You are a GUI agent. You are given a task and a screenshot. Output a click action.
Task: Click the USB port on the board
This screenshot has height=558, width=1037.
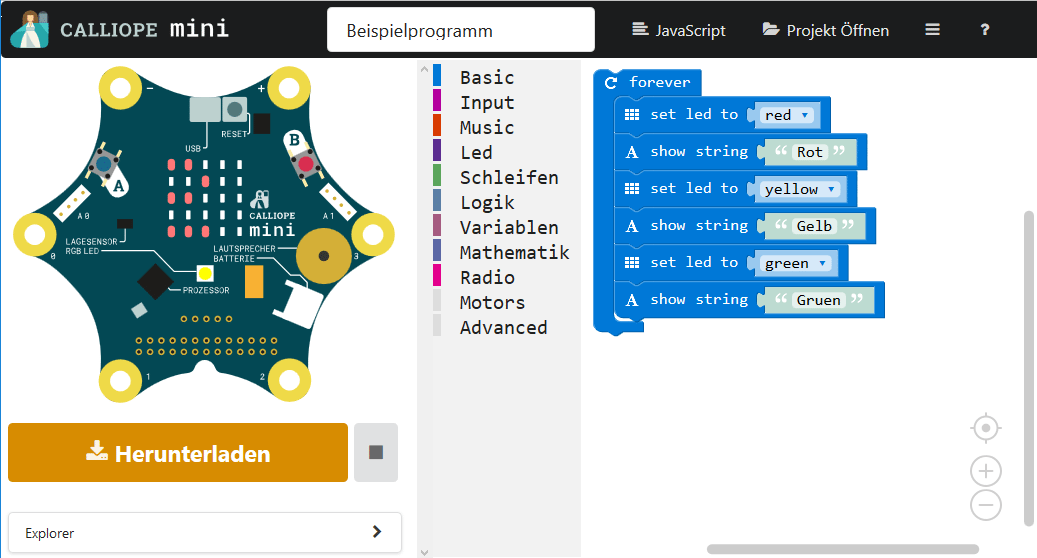coord(205,110)
